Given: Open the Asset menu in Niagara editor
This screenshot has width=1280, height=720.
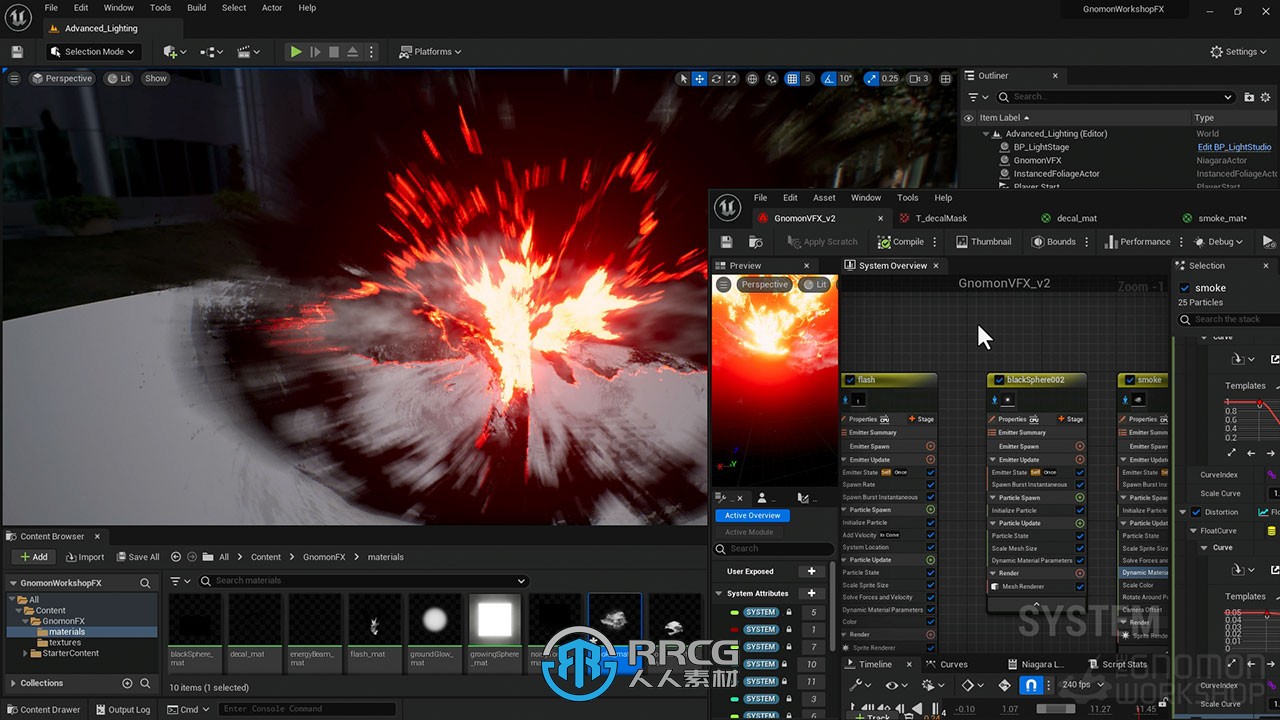Looking at the screenshot, I should pos(824,198).
